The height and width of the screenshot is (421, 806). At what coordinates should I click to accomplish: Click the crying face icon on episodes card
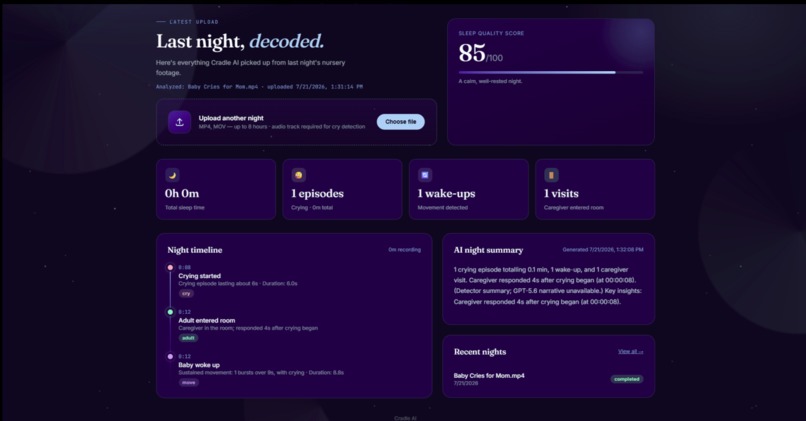299,175
